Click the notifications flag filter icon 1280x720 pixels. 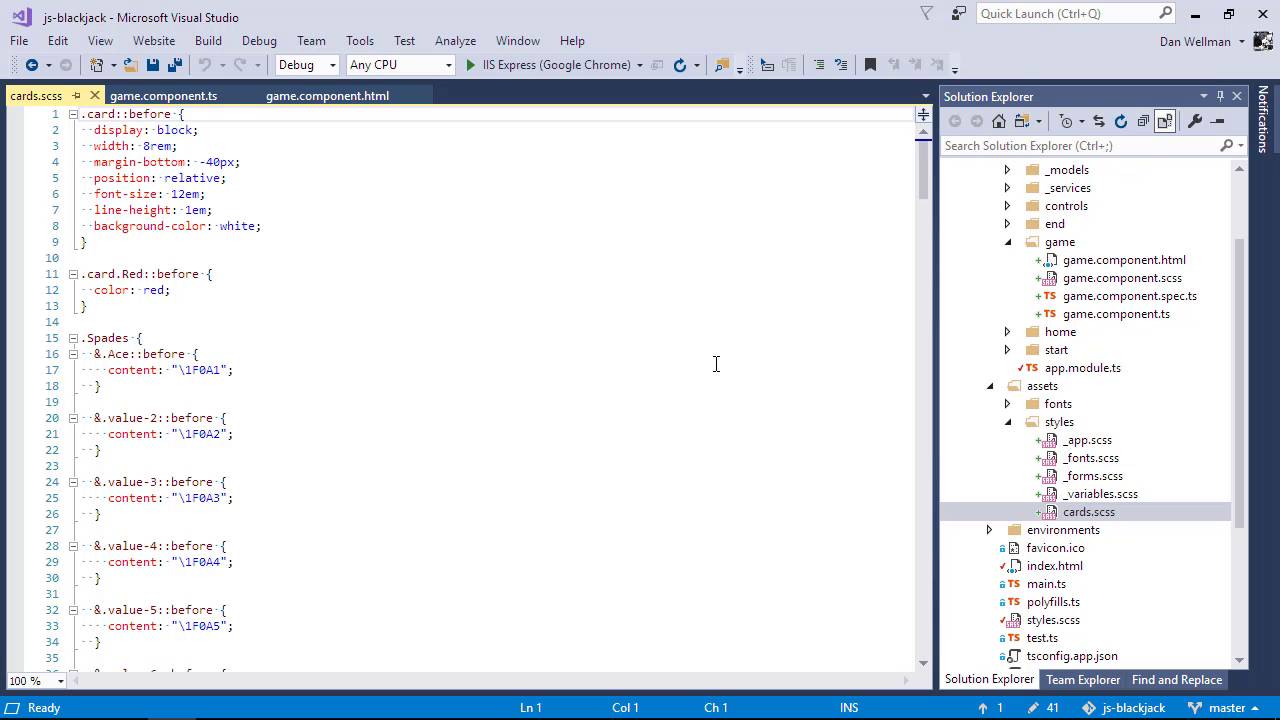(927, 14)
